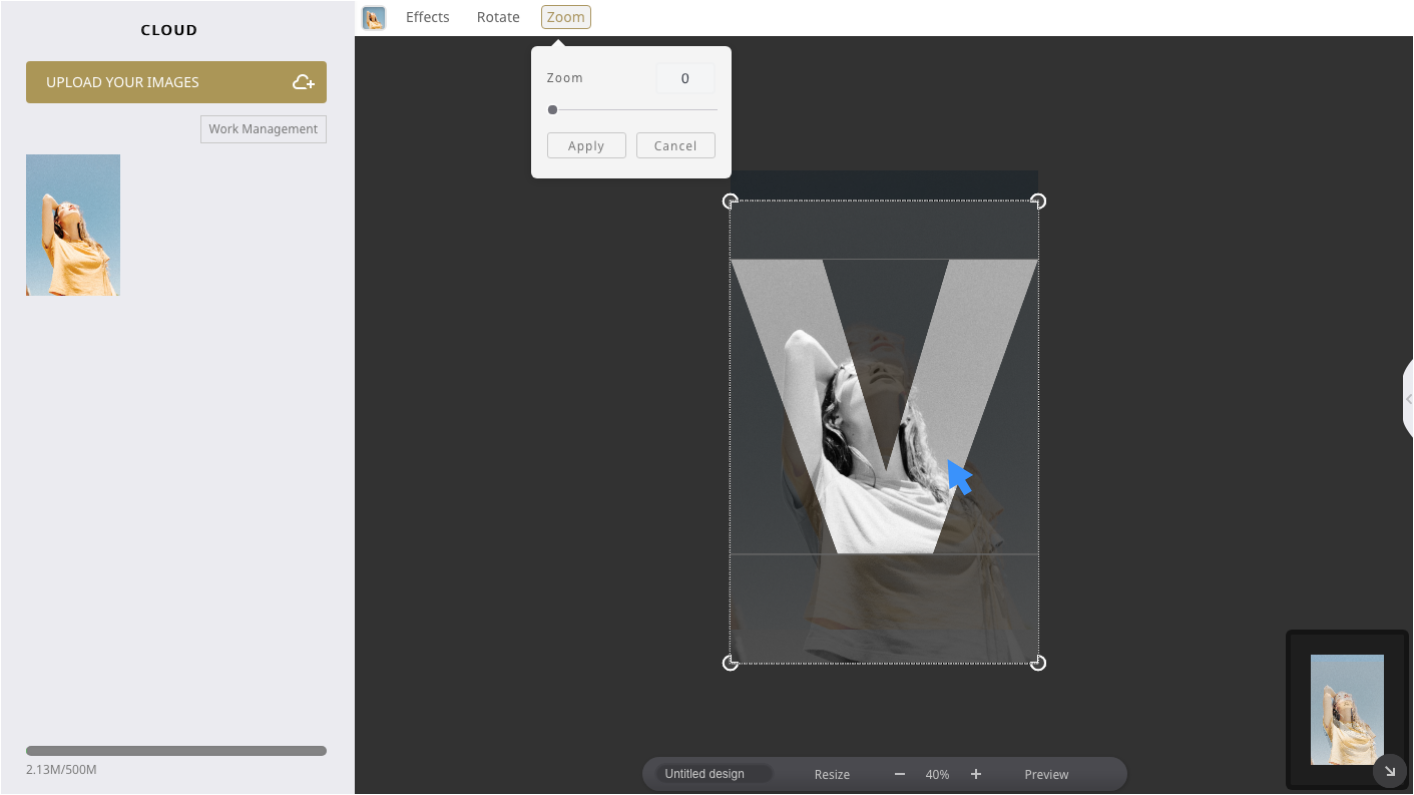Viewport: 1414px width, 795px height.
Task: Click the 2.13M/500M storage text
Action: [61, 770]
